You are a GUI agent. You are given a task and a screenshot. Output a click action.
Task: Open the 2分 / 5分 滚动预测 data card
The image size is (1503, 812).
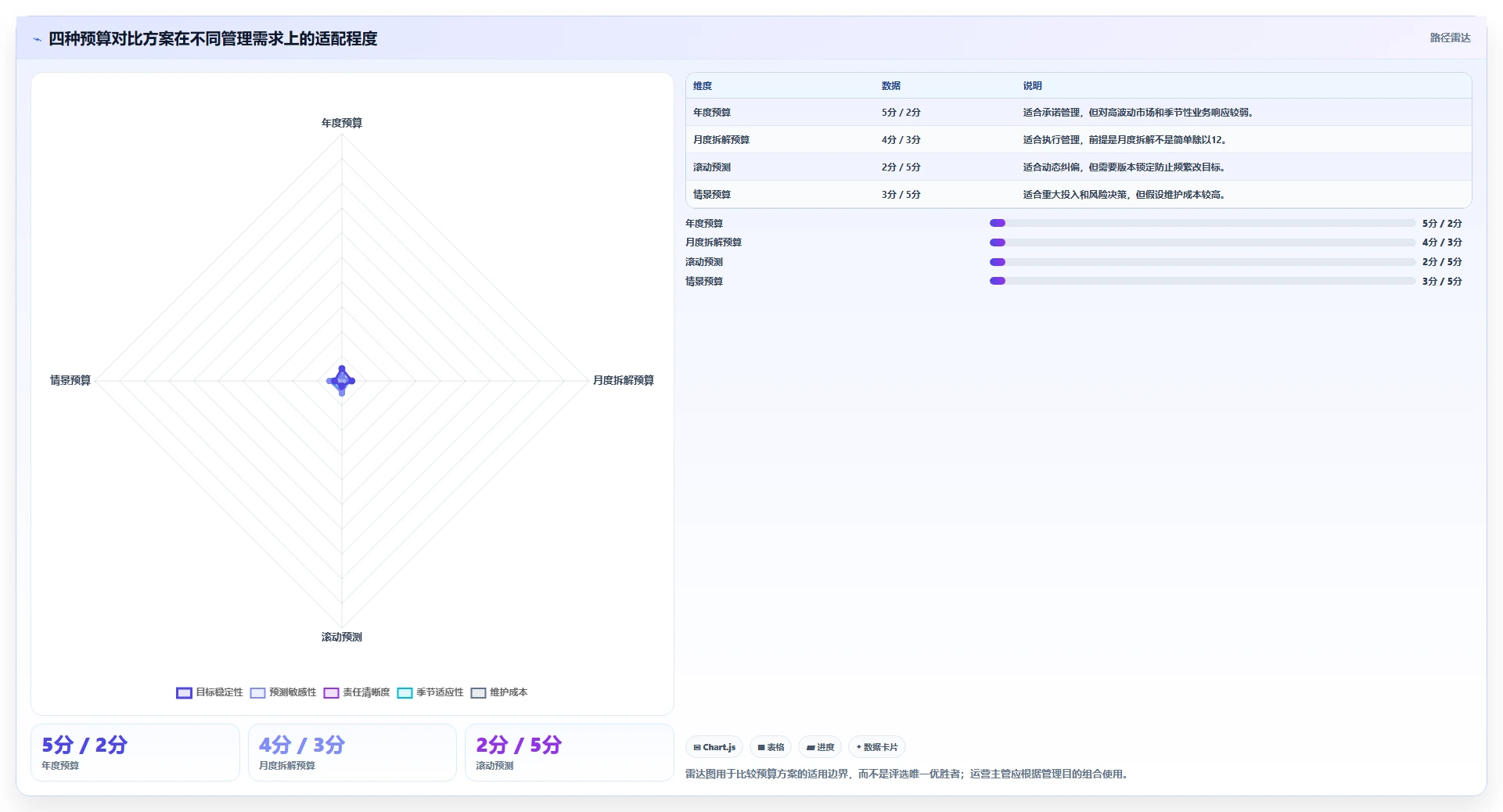click(570, 753)
